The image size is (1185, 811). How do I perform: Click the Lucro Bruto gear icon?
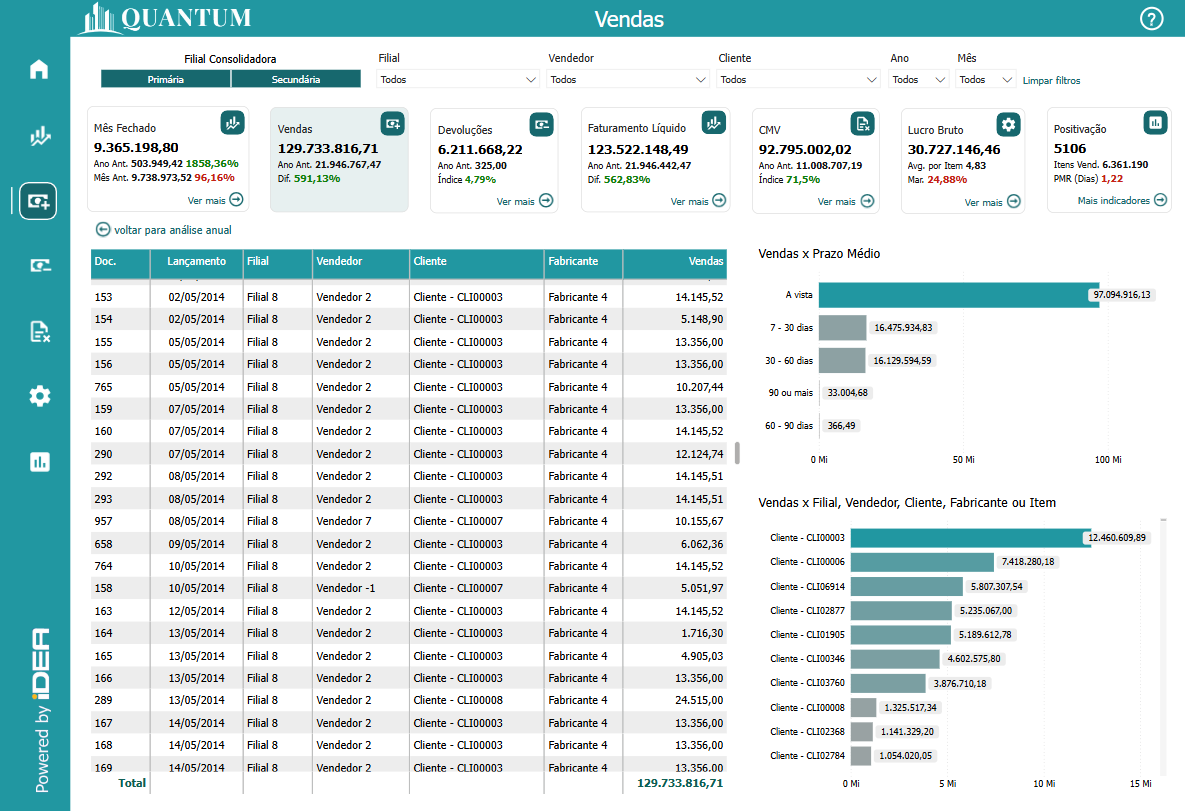tap(1008, 124)
